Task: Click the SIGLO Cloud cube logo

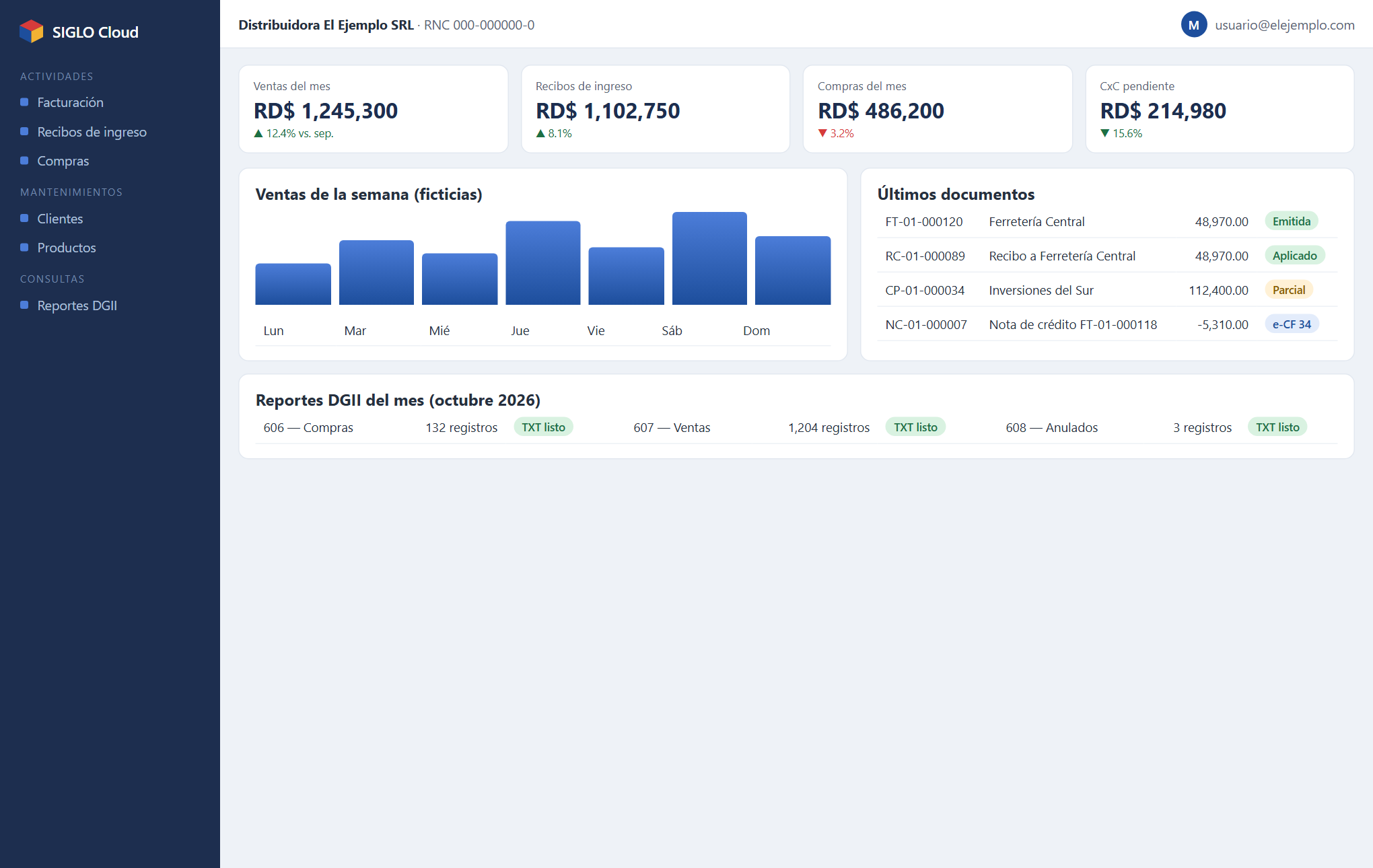Action: (x=32, y=32)
